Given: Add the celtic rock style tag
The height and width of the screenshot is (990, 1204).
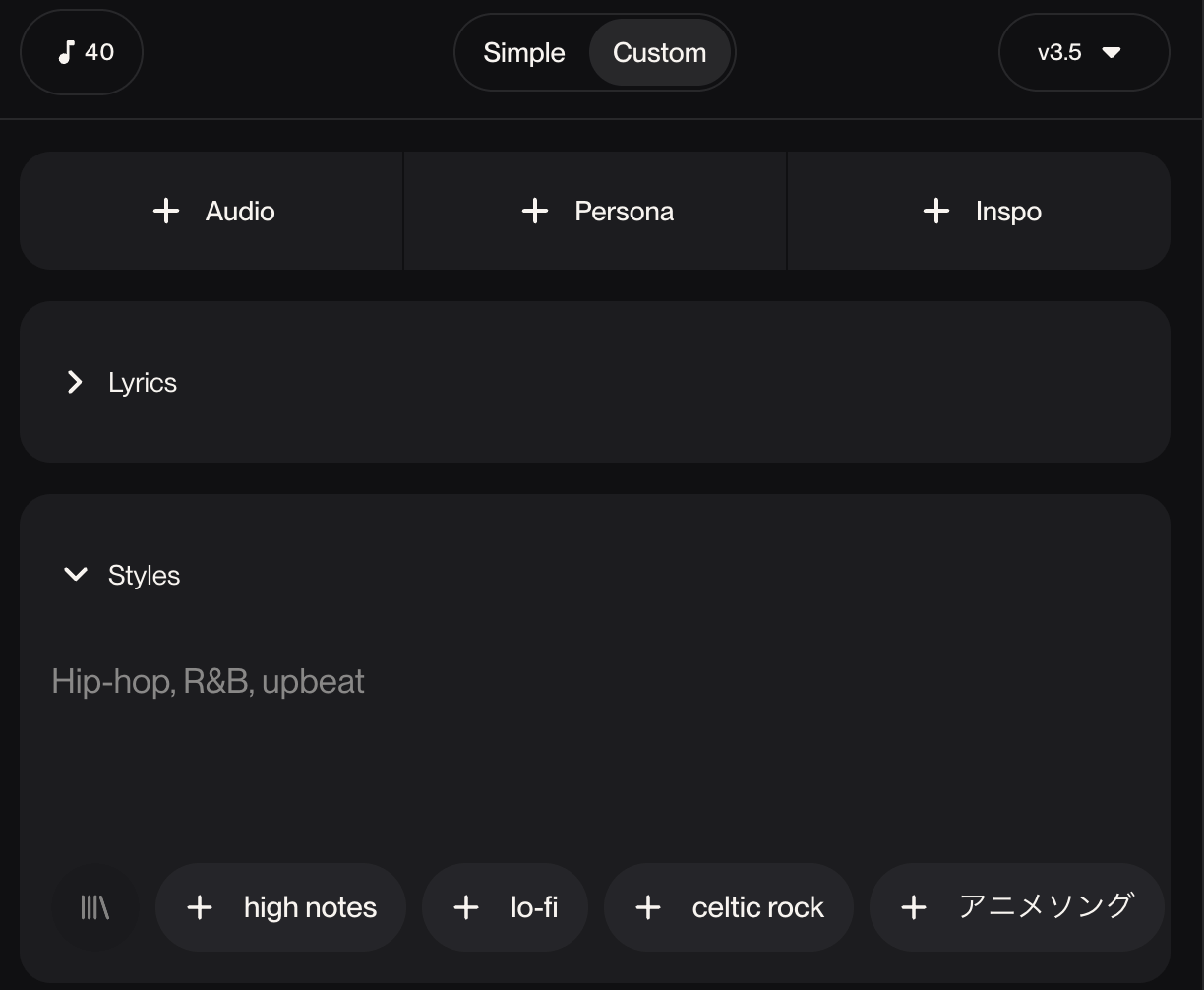Looking at the screenshot, I should point(757,907).
